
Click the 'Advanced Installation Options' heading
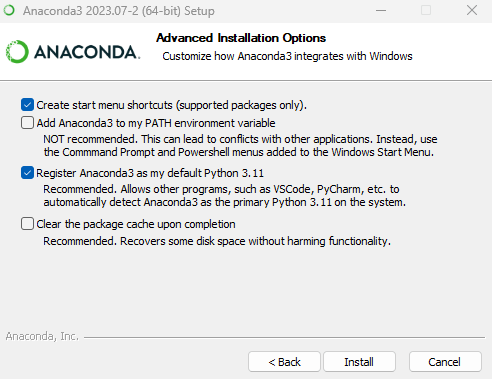pos(241,38)
